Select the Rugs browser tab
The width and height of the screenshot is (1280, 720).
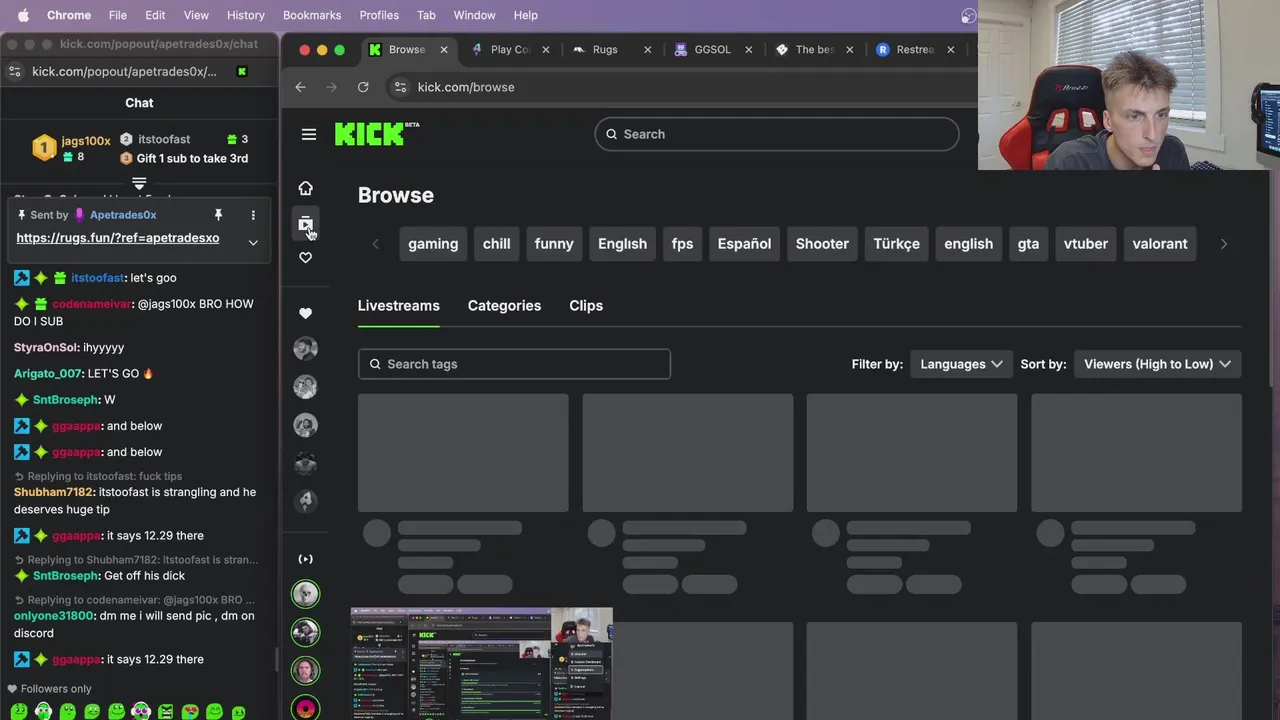[x=610, y=49]
